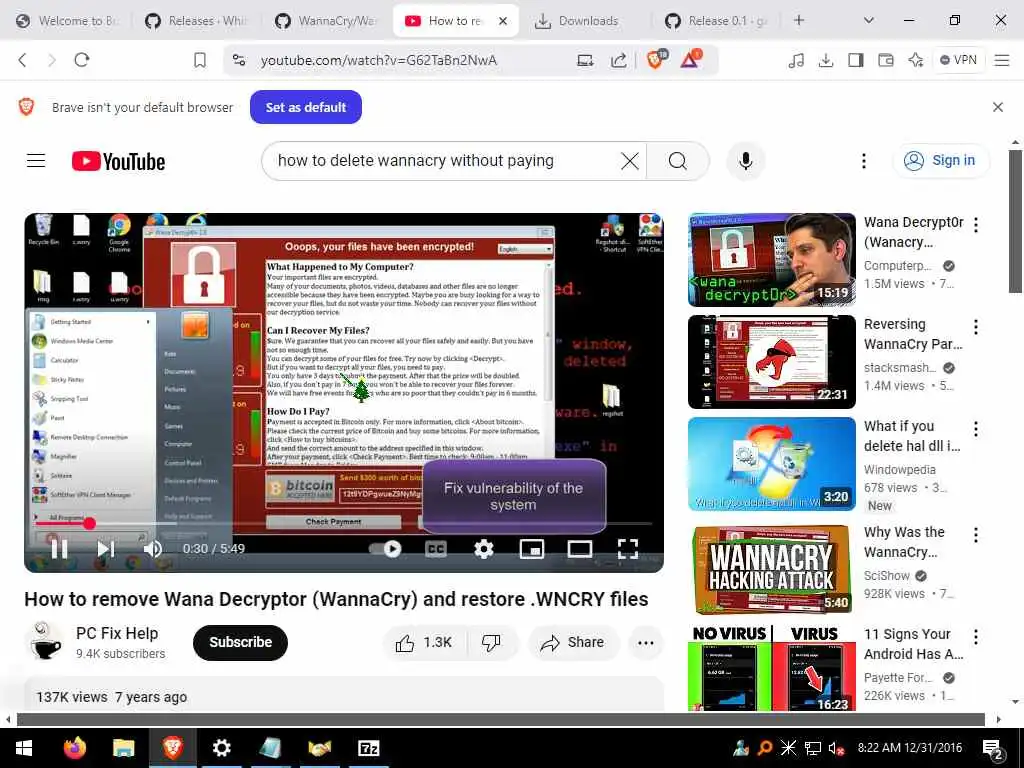Image resolution: width=1024 pixels, height=768 pixels.
Task: Open more options for Why Was the WannaCry video
Action: point(976,535)
